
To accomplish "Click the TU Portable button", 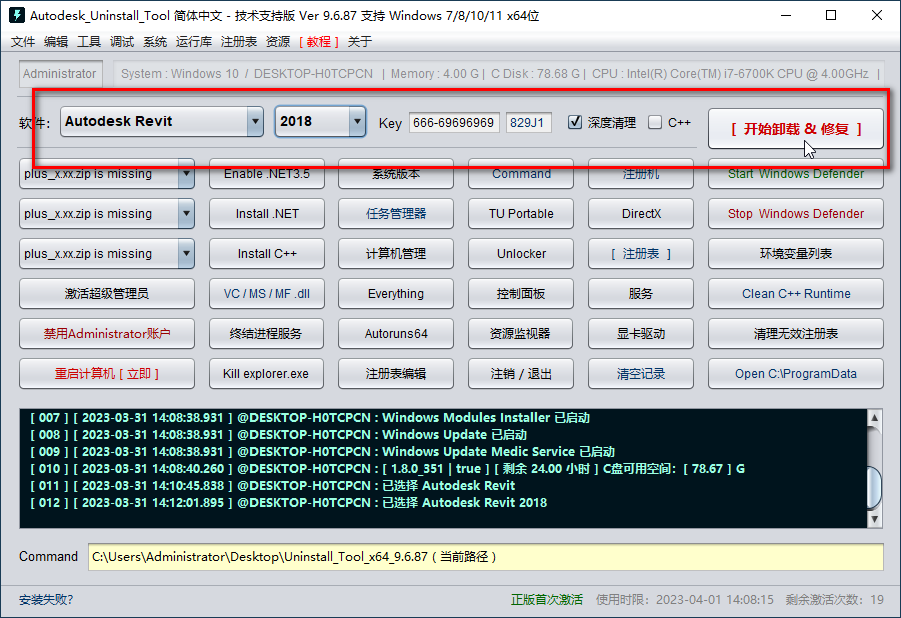I will point(521,213).
